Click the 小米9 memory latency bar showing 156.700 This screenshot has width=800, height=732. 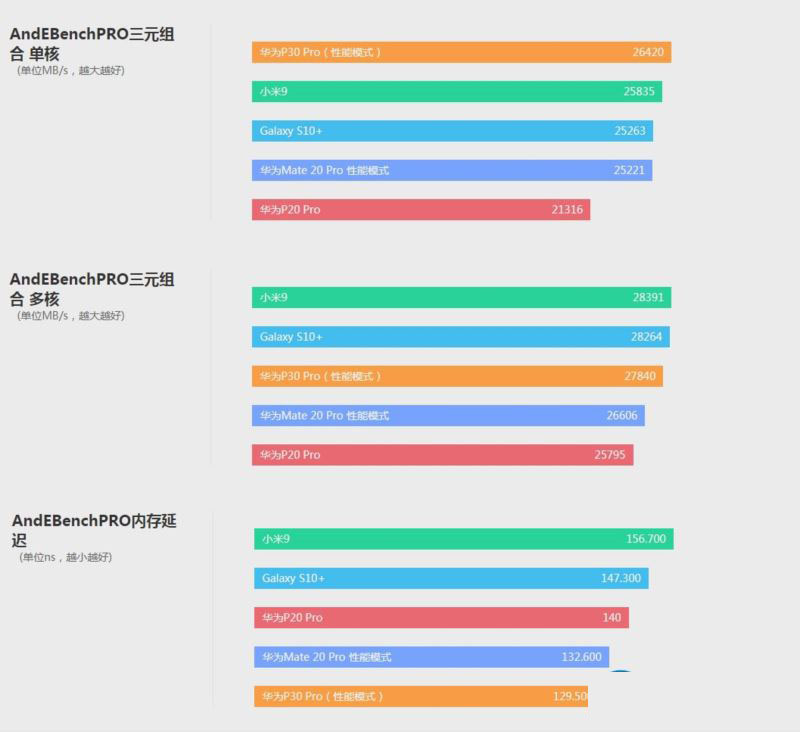pos(463,540)
